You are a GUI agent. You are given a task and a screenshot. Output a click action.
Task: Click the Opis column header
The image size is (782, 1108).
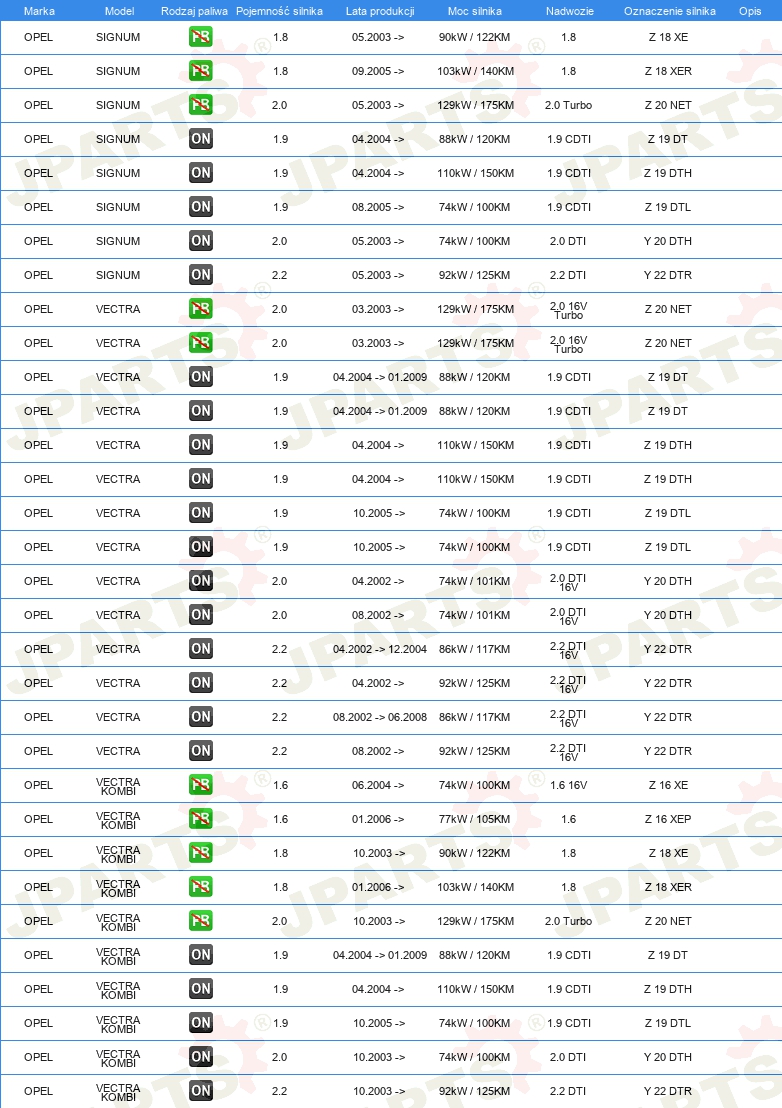[750, 11]
